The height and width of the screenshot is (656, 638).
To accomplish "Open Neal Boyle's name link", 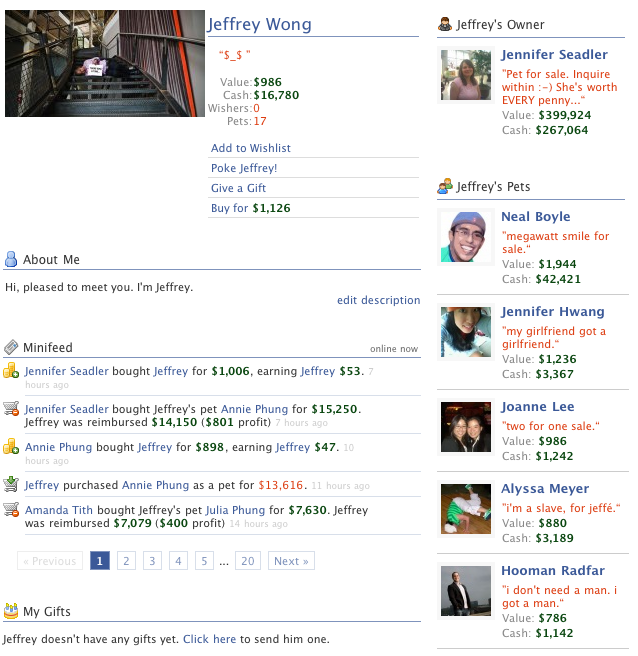I will (536, 216).
